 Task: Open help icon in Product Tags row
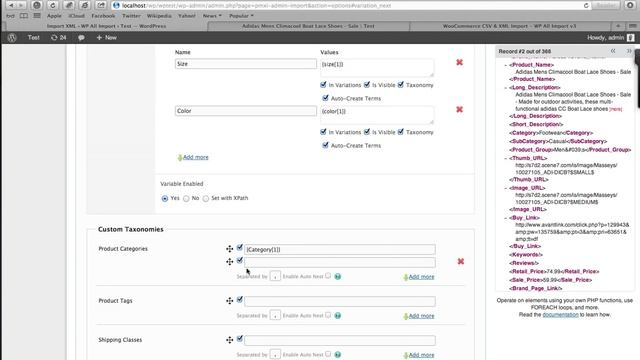click(x=338, y=316)
